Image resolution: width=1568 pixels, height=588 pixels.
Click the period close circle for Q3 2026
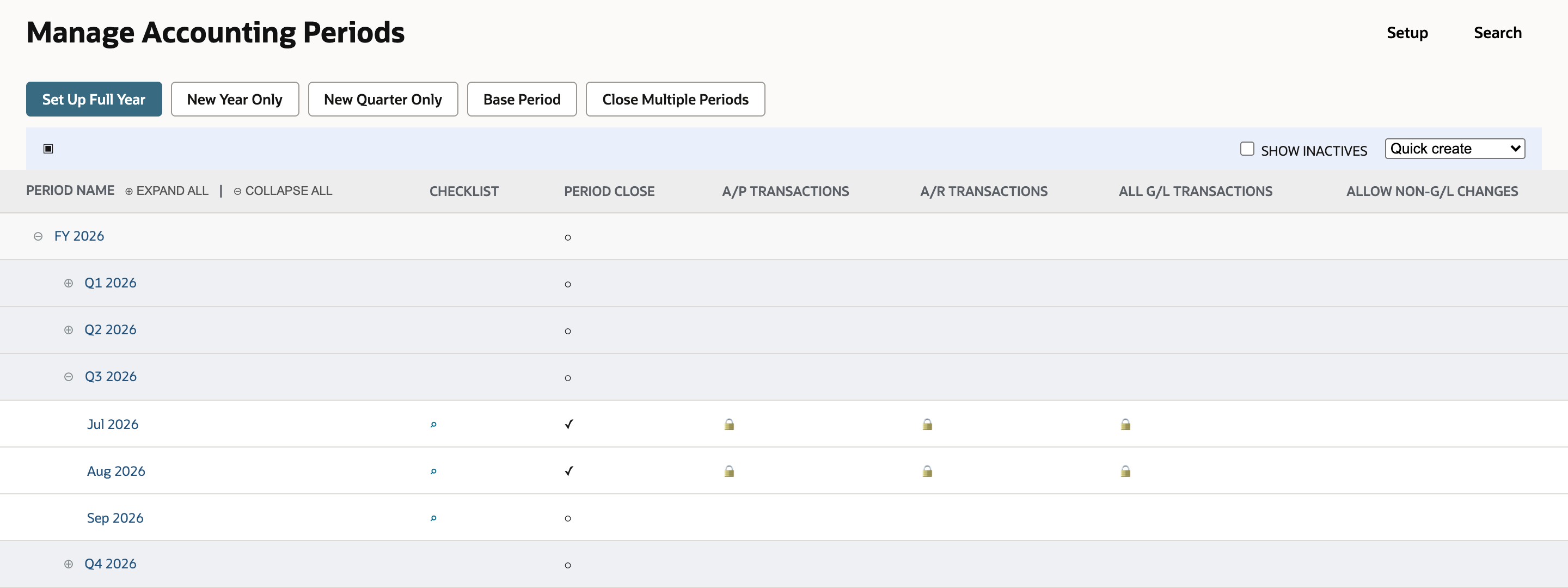coord(568,378)
